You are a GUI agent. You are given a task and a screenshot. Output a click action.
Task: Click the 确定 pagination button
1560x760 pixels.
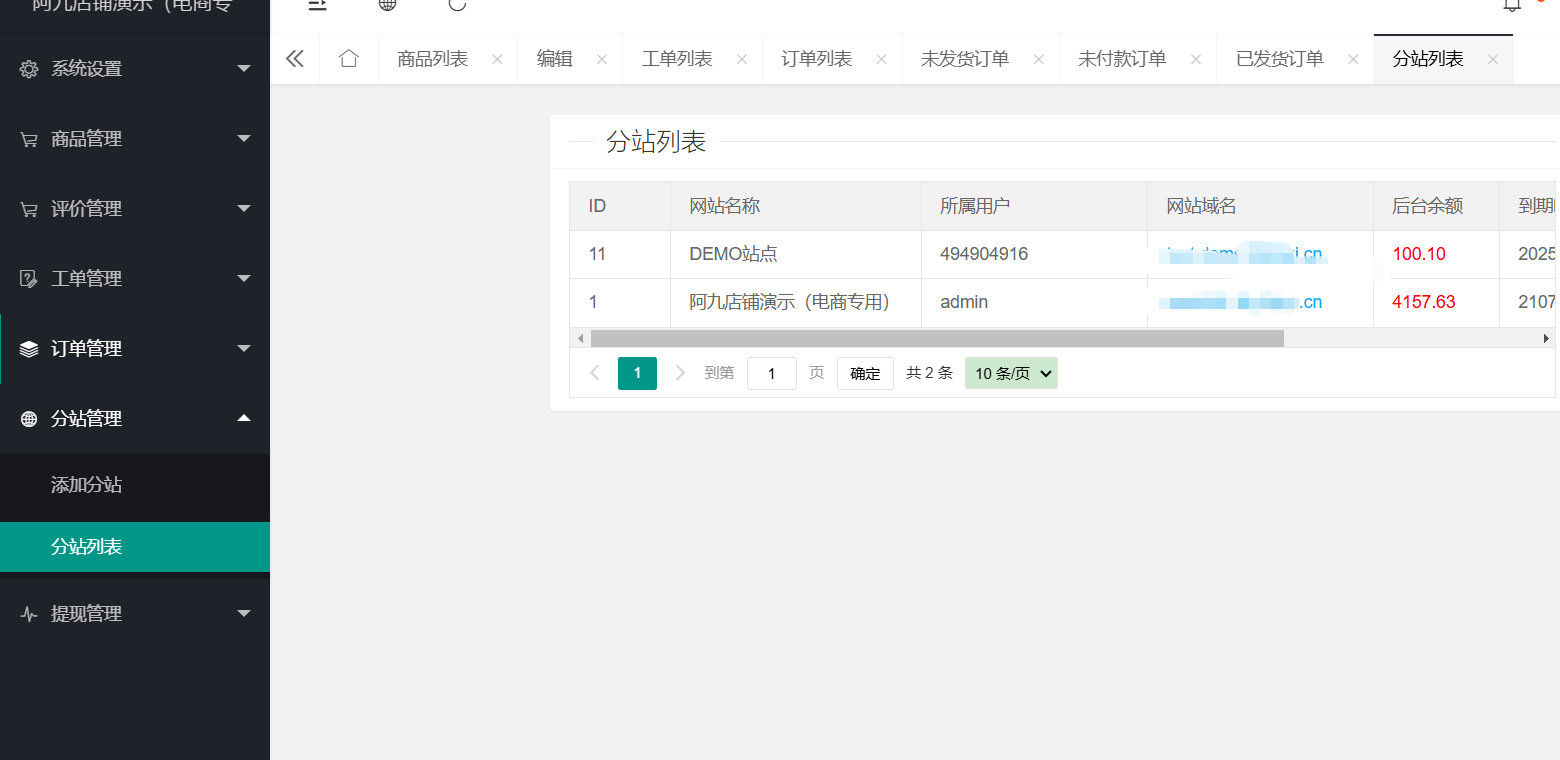865,374
